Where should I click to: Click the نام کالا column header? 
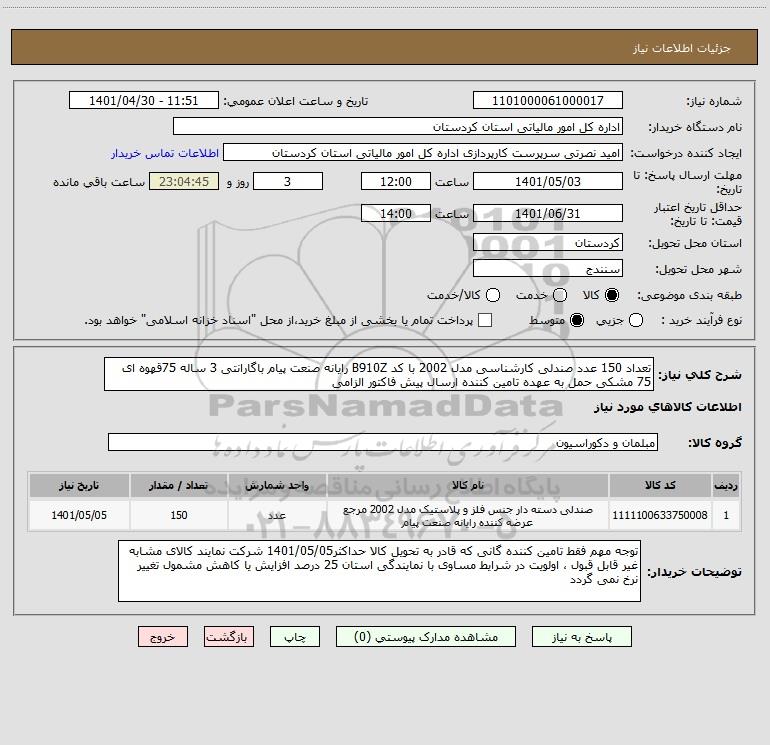pos(468,485)
